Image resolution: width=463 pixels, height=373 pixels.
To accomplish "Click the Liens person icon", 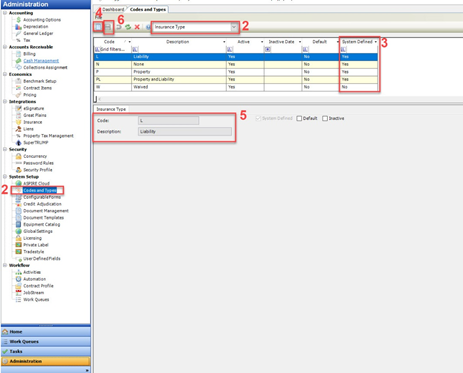I will pos(19,129).
